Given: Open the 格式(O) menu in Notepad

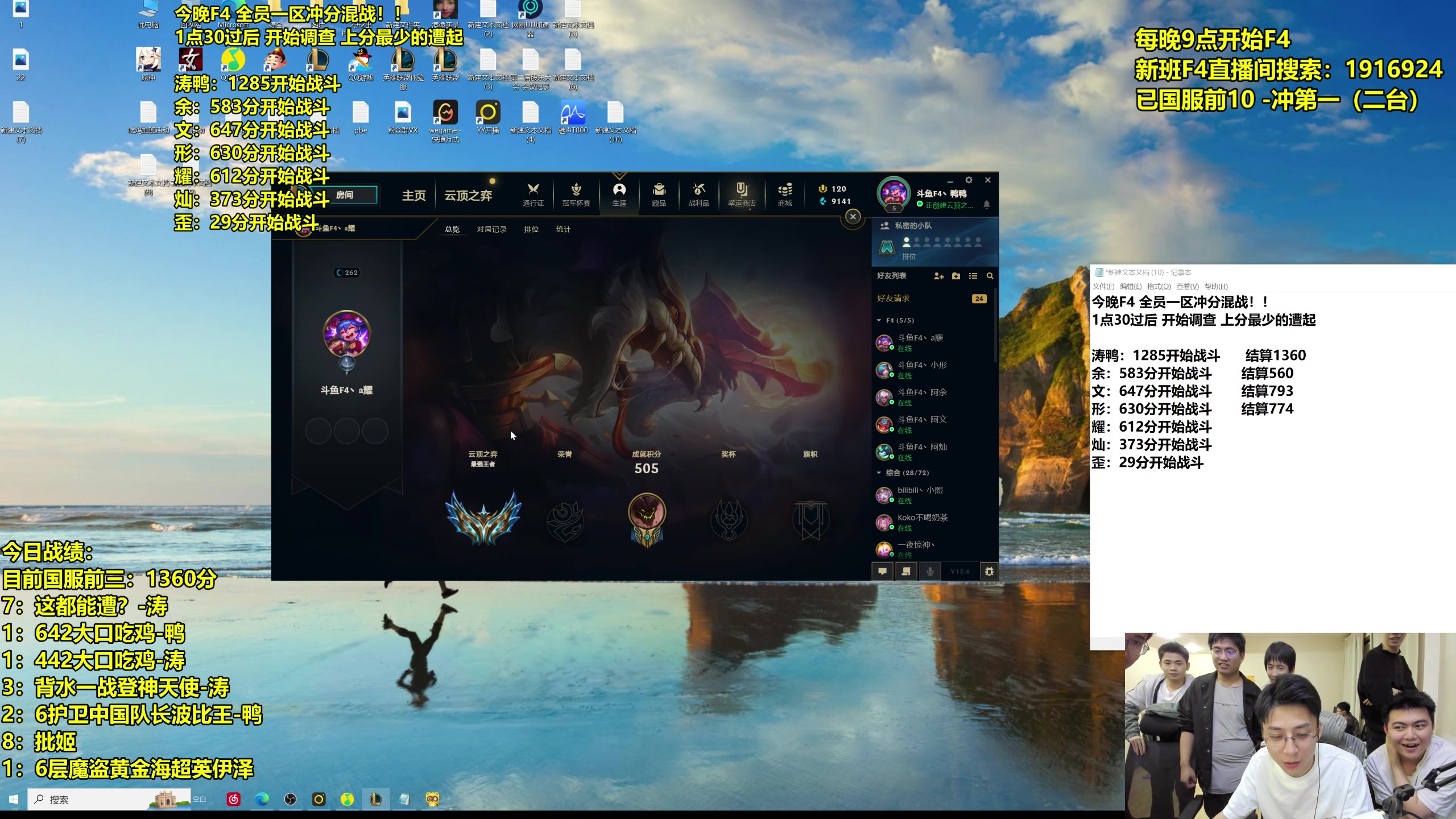Looking at the screenshot, I should point(1159,286).
